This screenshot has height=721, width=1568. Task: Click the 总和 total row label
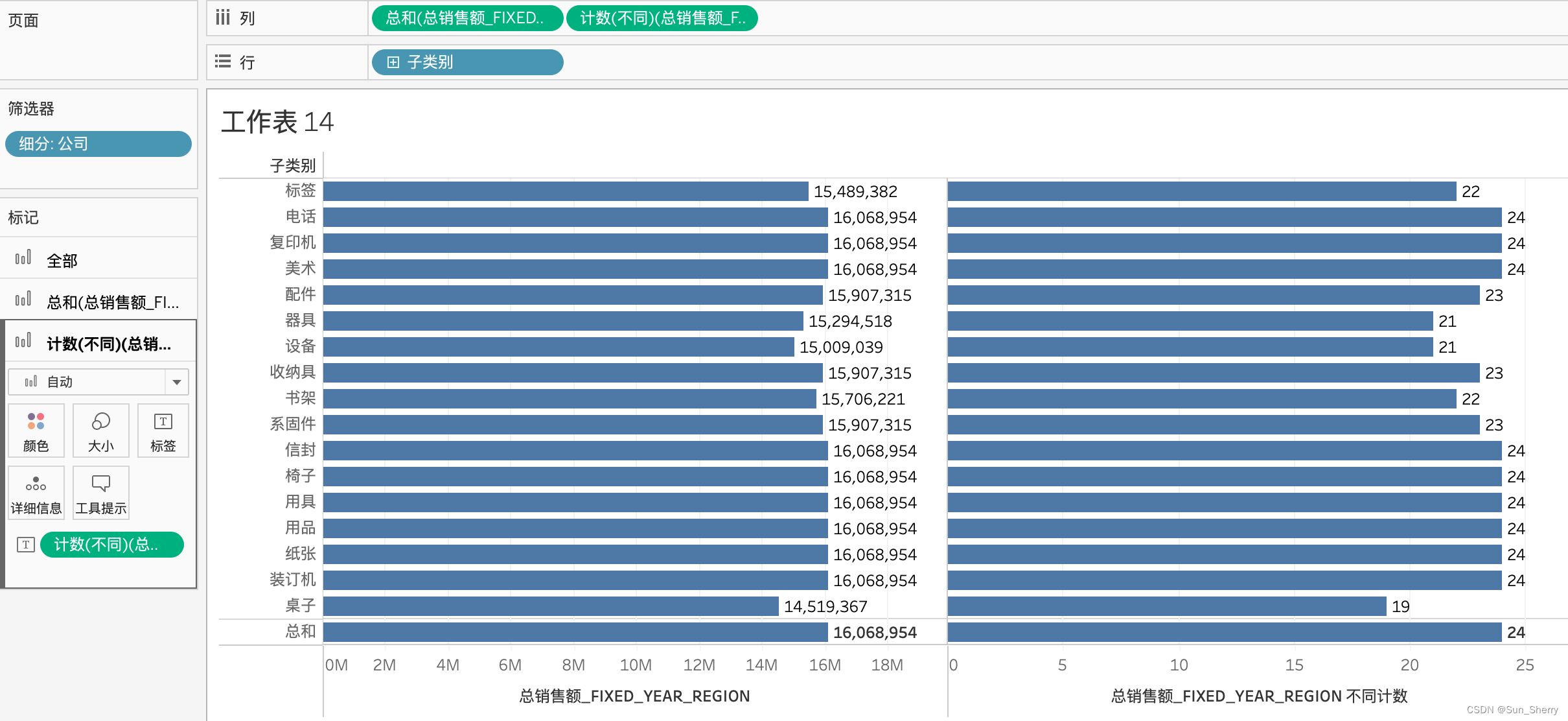[x=301, y=632]
